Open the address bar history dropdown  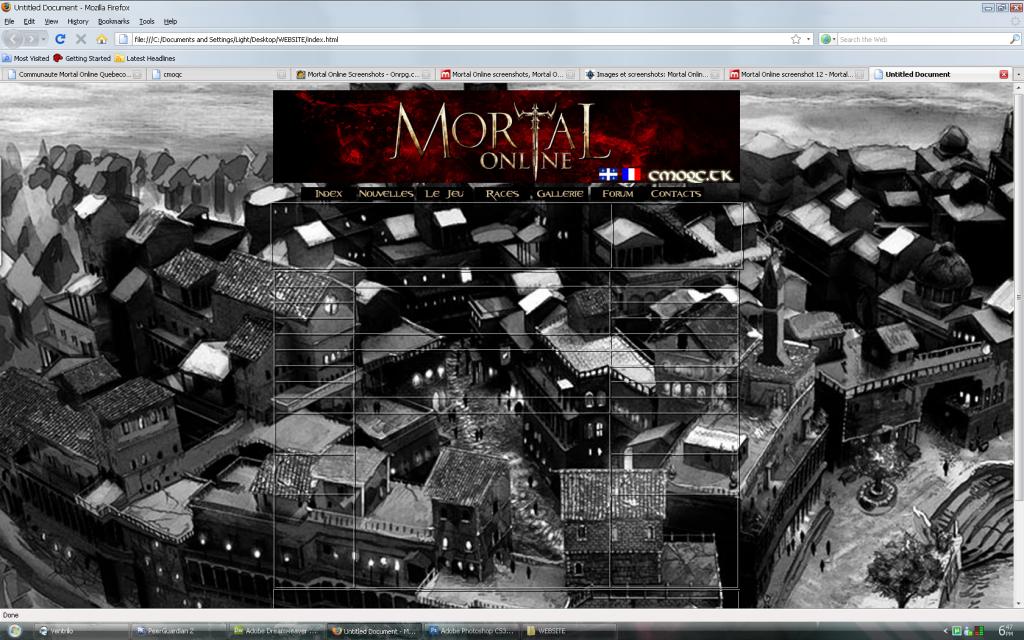click(x=808, y=39)
